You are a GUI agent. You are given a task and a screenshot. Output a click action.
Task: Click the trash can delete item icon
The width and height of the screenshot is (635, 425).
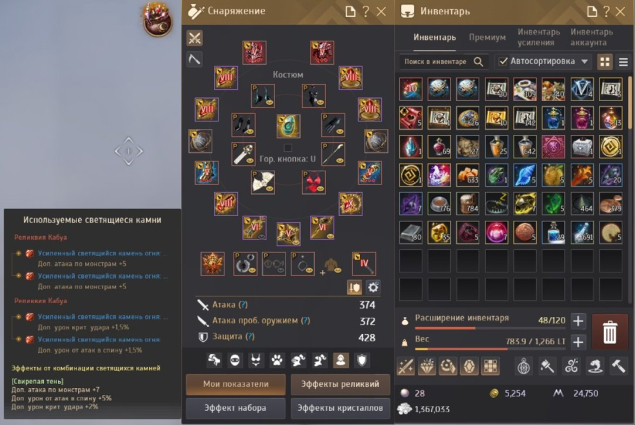609,332
